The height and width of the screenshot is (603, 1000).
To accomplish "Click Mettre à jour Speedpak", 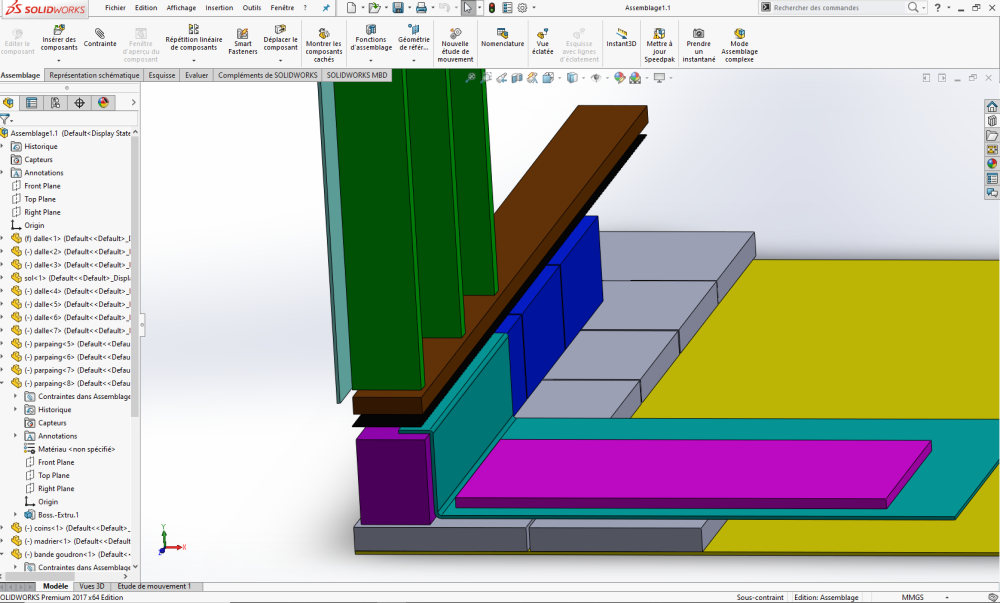I will click(659, 45).
